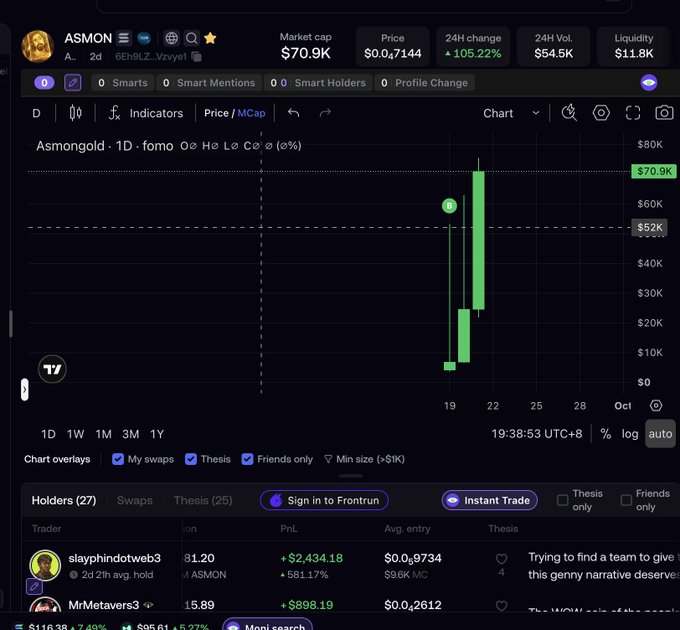Switch to the Thesis (25) tab
680x630 pixels.
tap(203, 500)
